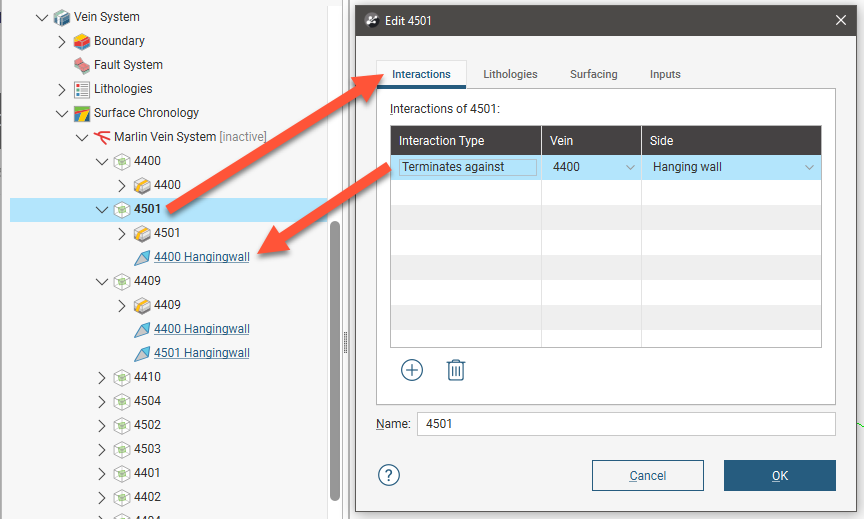Click the Marlin Vein System icon
Viewport: 864px width, 519px height.
tap(102, 137)
